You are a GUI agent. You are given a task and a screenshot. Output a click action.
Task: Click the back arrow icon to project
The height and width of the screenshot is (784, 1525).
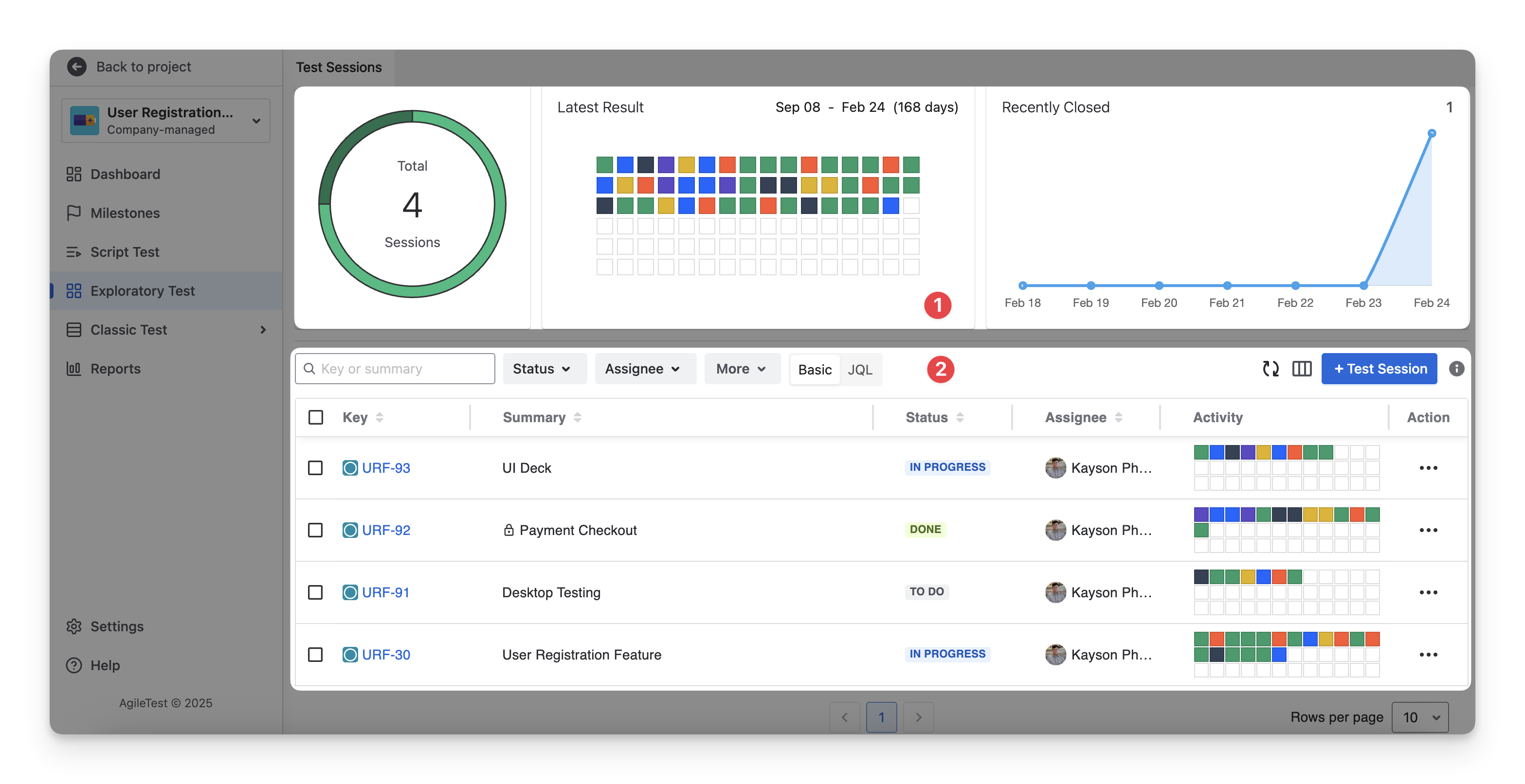click(x=77, y=67)
